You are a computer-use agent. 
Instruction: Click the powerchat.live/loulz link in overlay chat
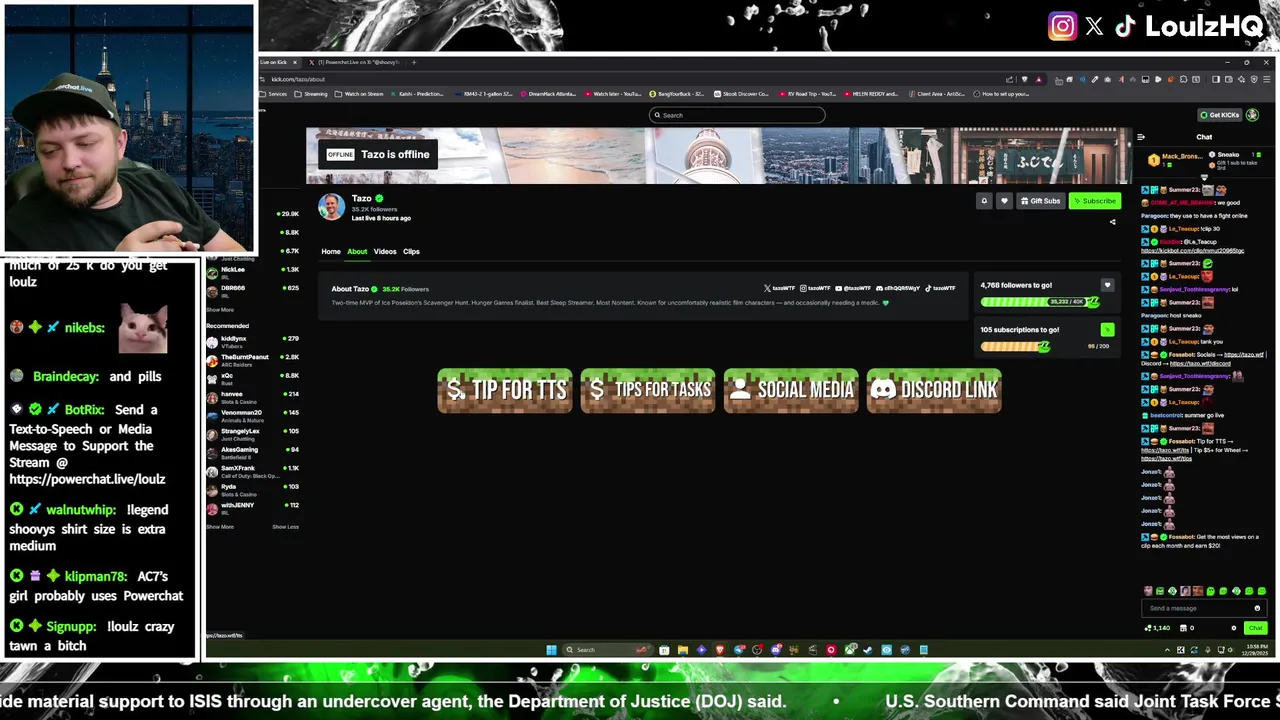tap(87, 479)
